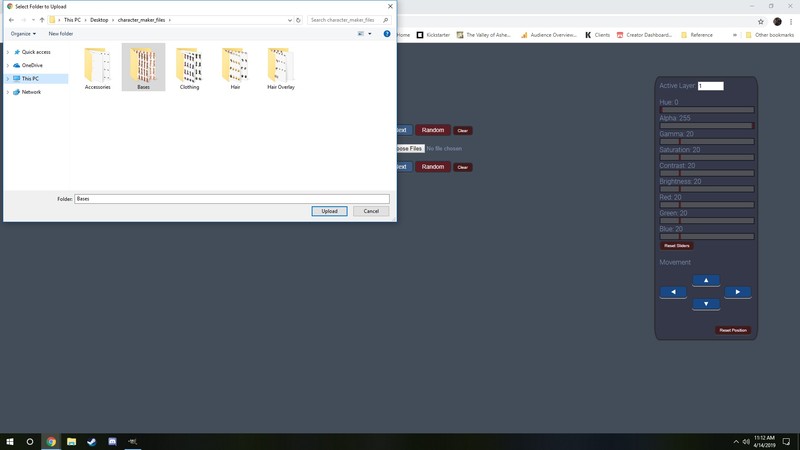The width and height of the screenshot is (800, 450).
Task: Open the Other bookmarks folder
Action: point(770,35)
